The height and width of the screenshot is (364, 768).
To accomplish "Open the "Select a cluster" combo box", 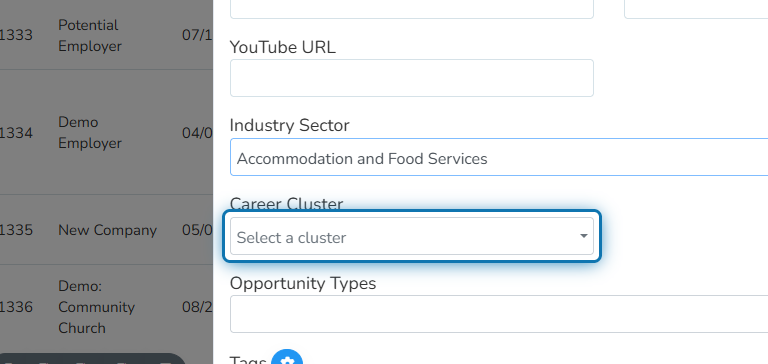I will pos(411,236).
